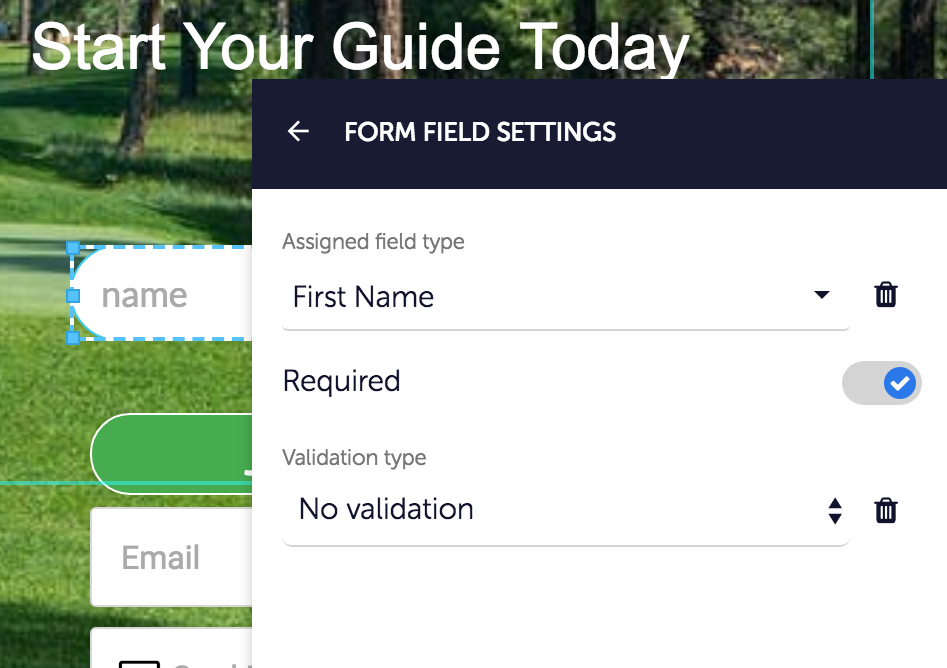Click the FORM FIELD SETTINGS panel title
Image resolution: width=947 pixels, height=668 pixels.
480,132
